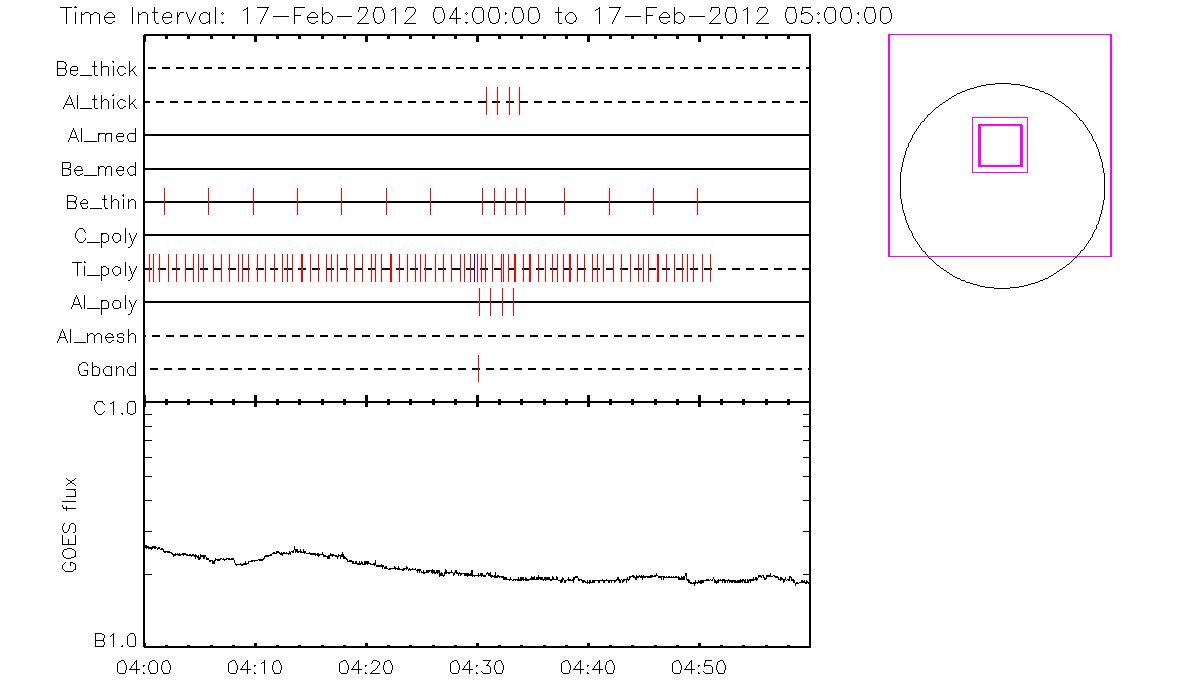Select the Al_mesh filter label

click(97, 337)
